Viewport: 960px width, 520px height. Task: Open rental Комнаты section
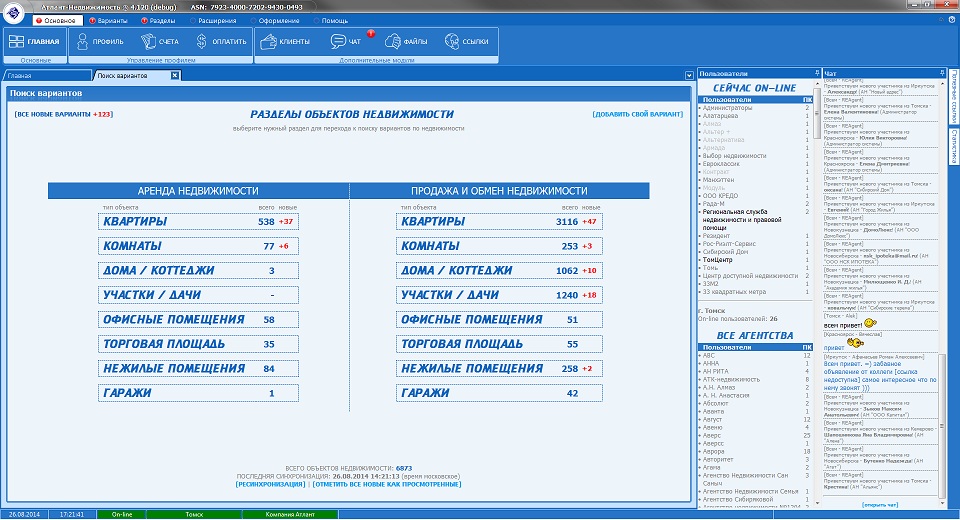coord(198,246)
